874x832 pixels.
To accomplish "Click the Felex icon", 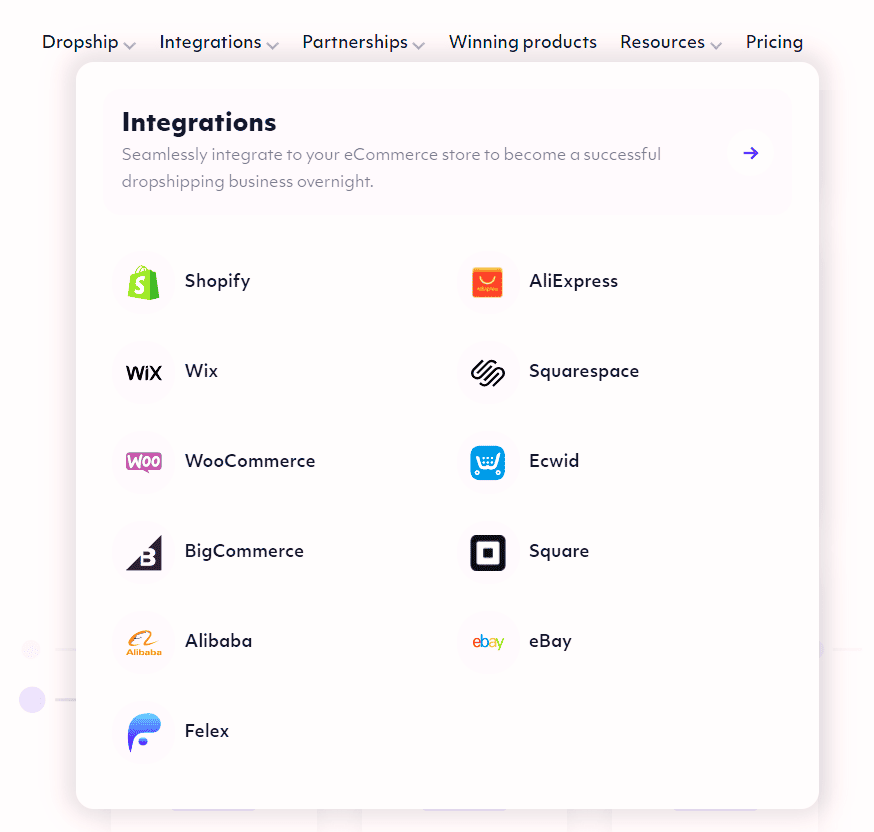I will coord(144,731).
